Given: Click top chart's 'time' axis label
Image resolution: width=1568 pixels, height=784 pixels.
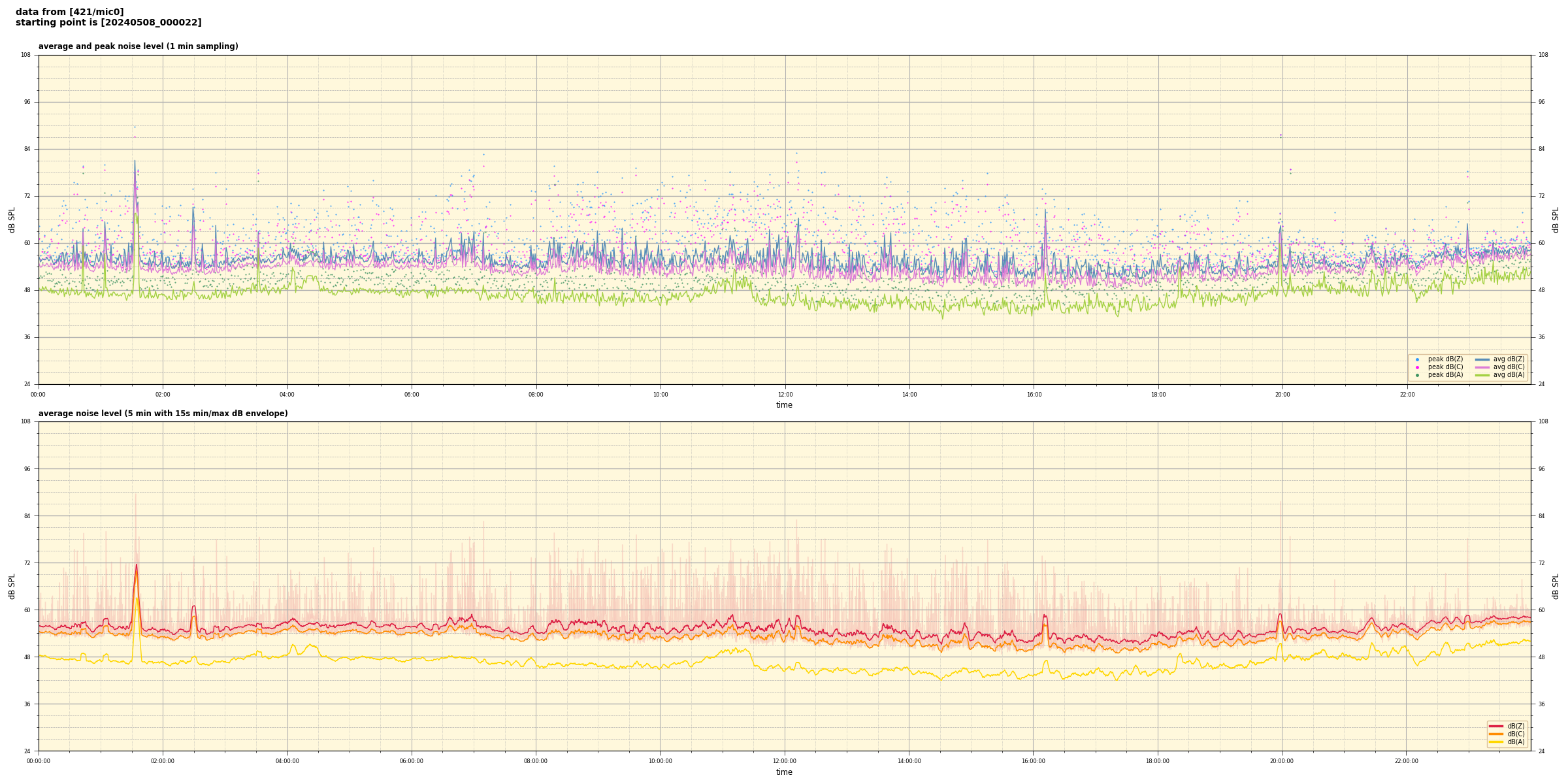Looking at the screenshot, I should (784, 405).
